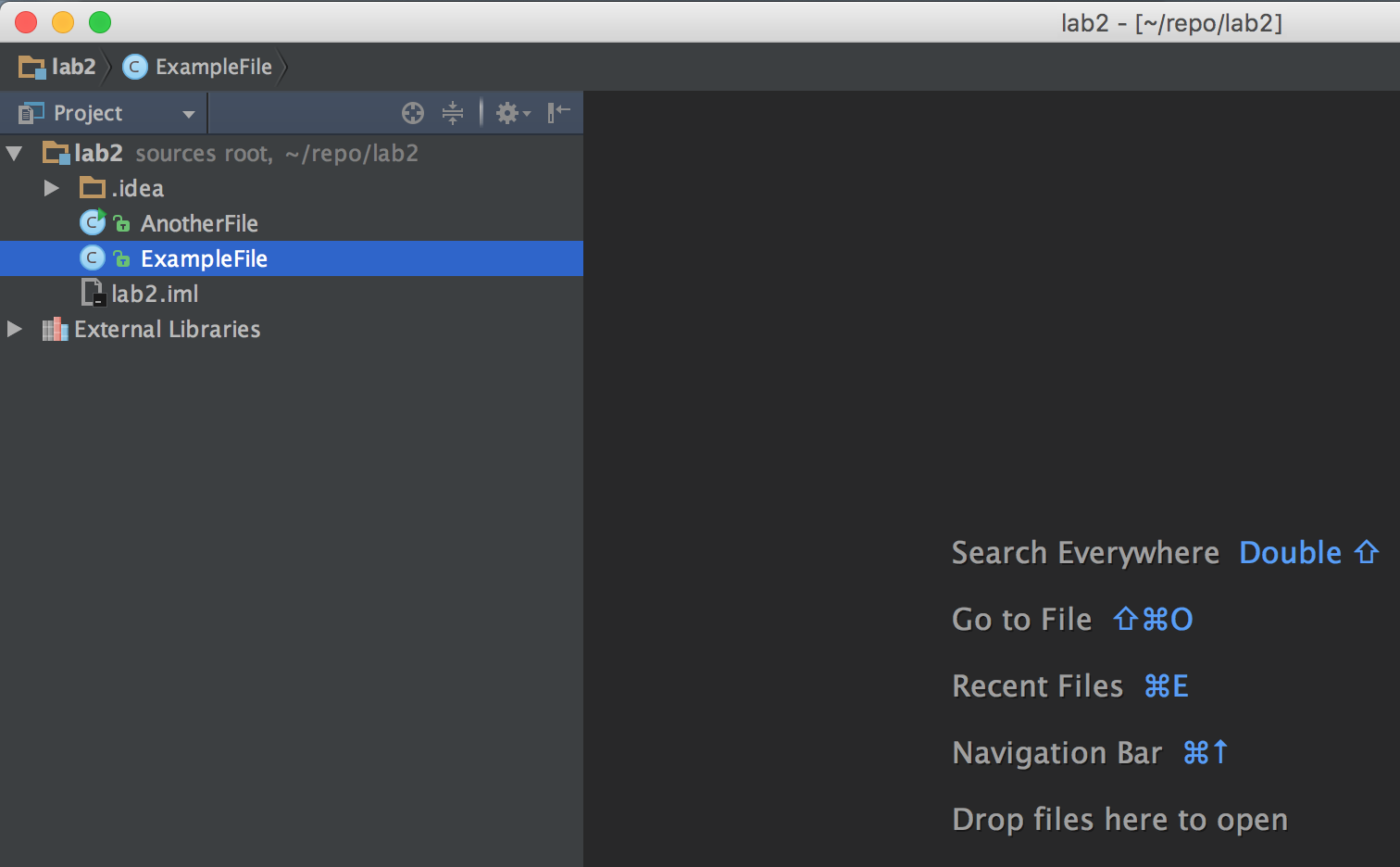
Task: Click the AnotherFile class icon
Action: pyautogui.click(x=93, y=223)
